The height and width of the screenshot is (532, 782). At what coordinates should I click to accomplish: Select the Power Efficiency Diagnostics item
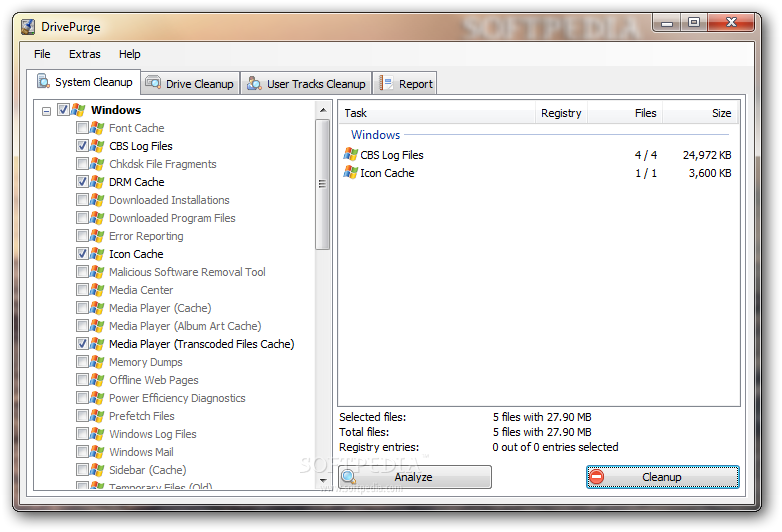(x=177, y=398)
